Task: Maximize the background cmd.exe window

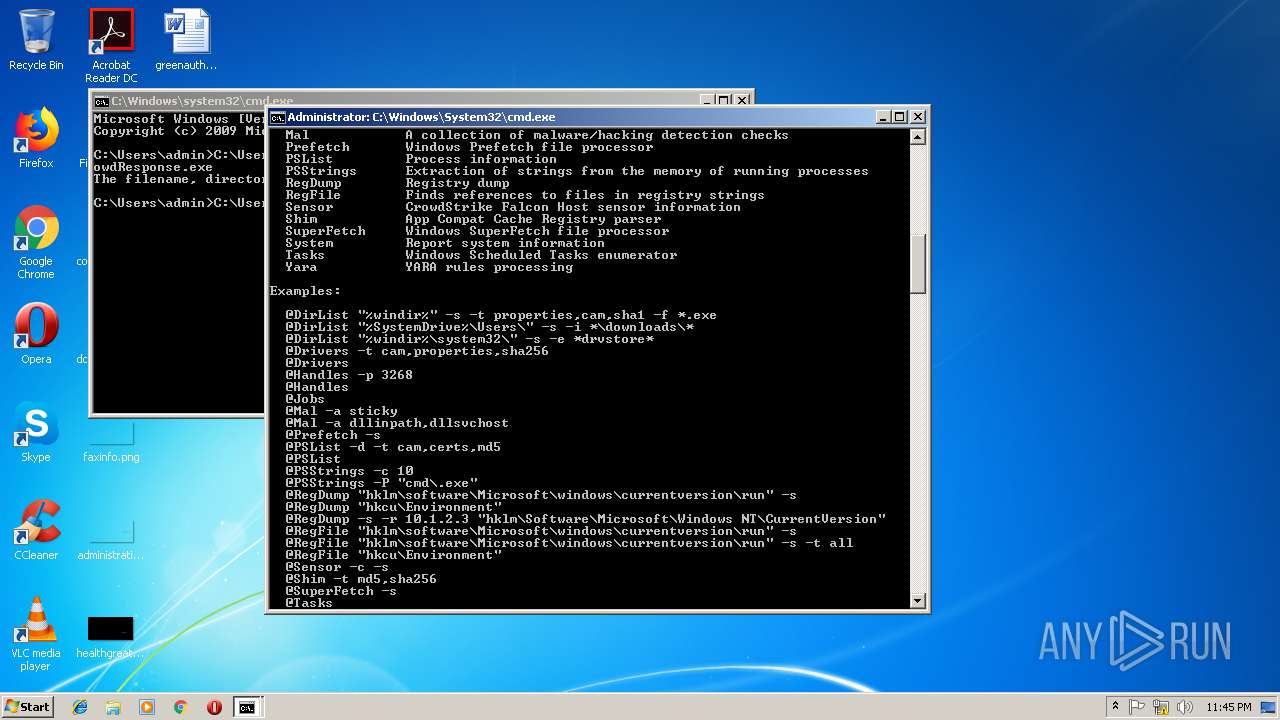Action: pyautogui.click(x=724, y=100)
